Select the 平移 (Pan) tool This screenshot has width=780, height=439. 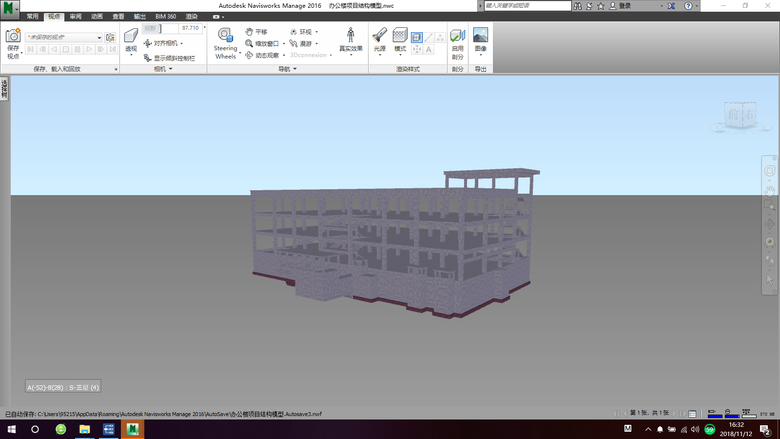pyautogui.click(x=257, y=32)
